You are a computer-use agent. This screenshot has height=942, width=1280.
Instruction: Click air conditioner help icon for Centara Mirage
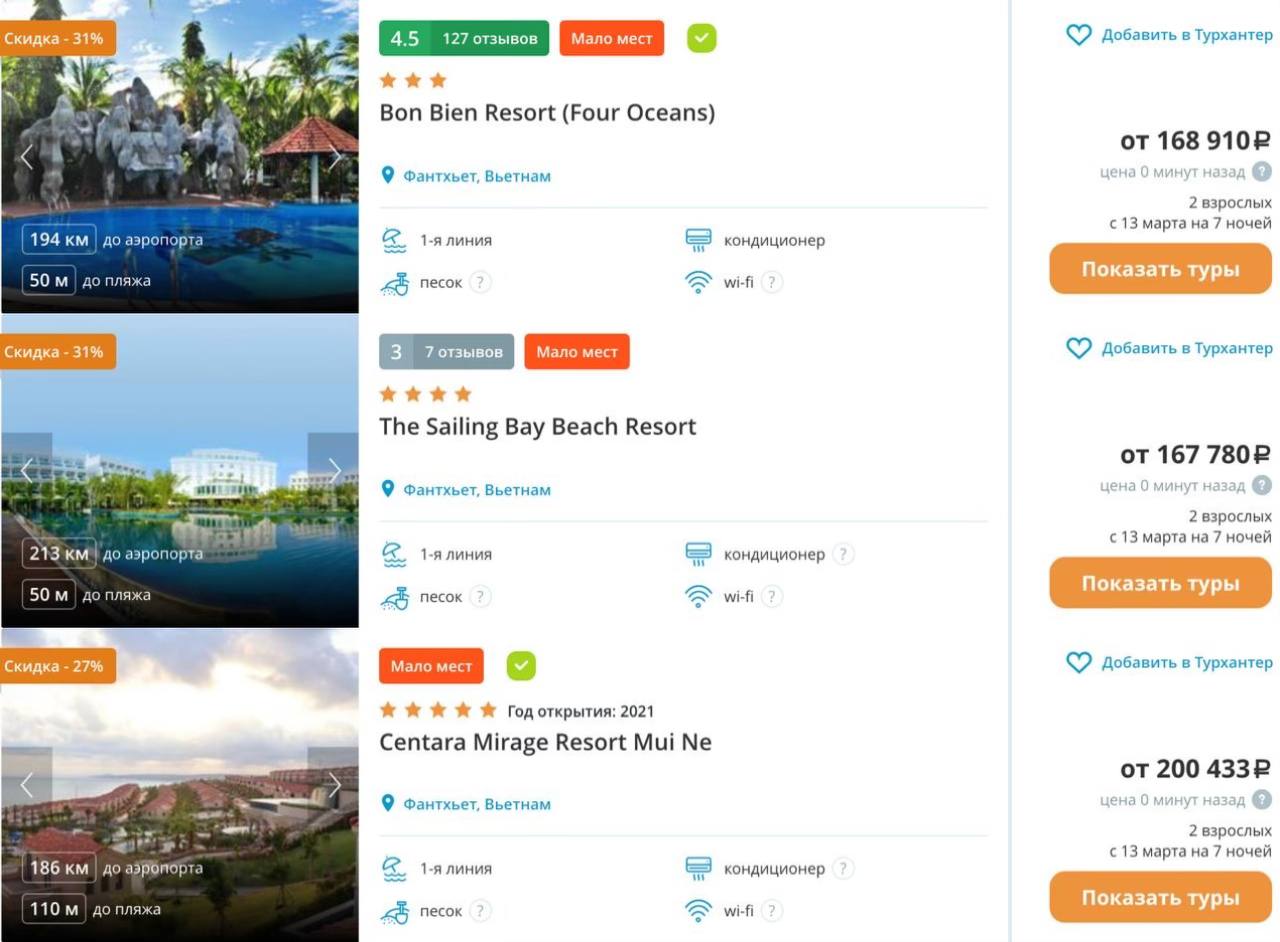843,868
